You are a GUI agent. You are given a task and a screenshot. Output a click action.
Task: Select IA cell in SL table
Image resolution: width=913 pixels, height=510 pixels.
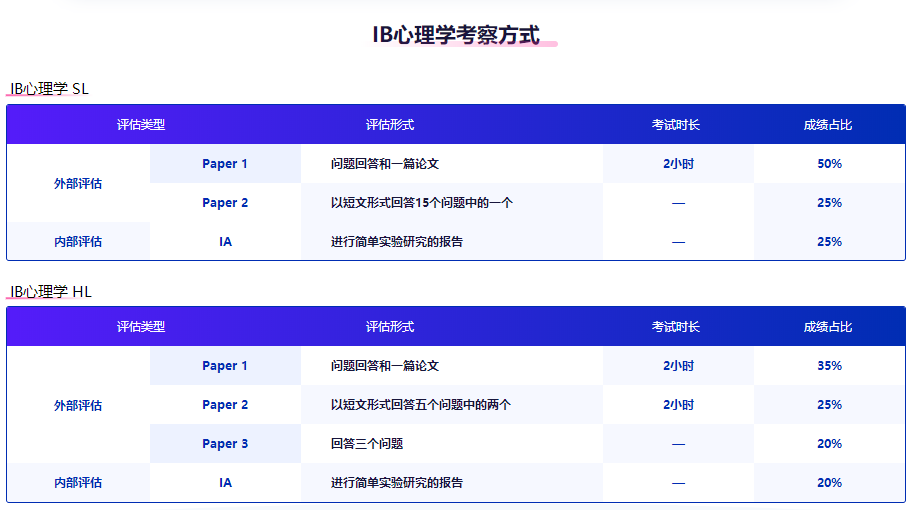pos(225,242)
